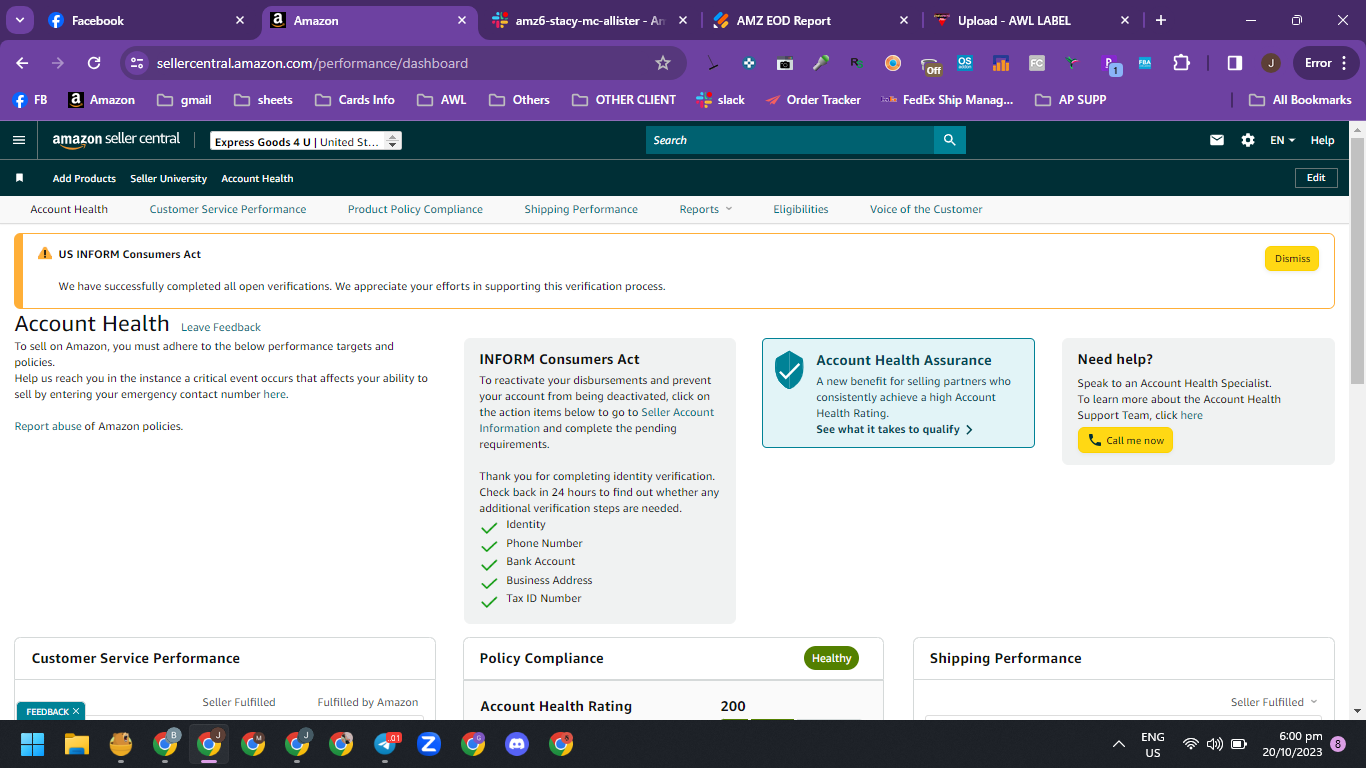The image size is (1366, 768).
Task: Expand the Seller Fulfilled dropdown in Shipping Performance
Action: click(1274, 702)
